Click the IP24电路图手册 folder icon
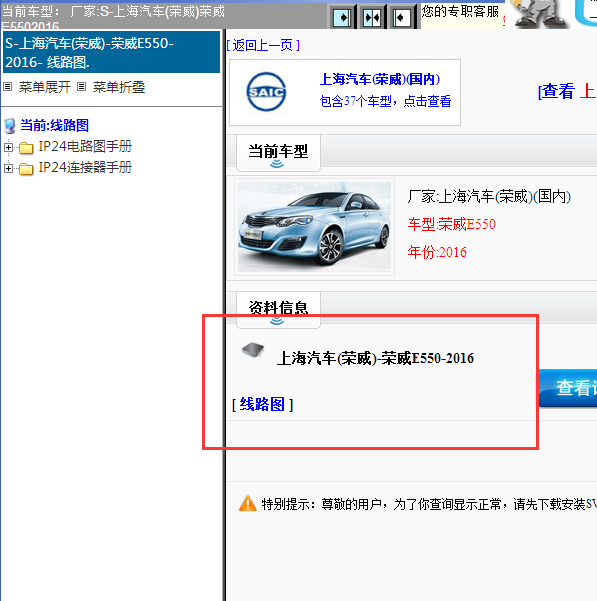This screenshot has width=597, height=601. click(x=26, y=148)
